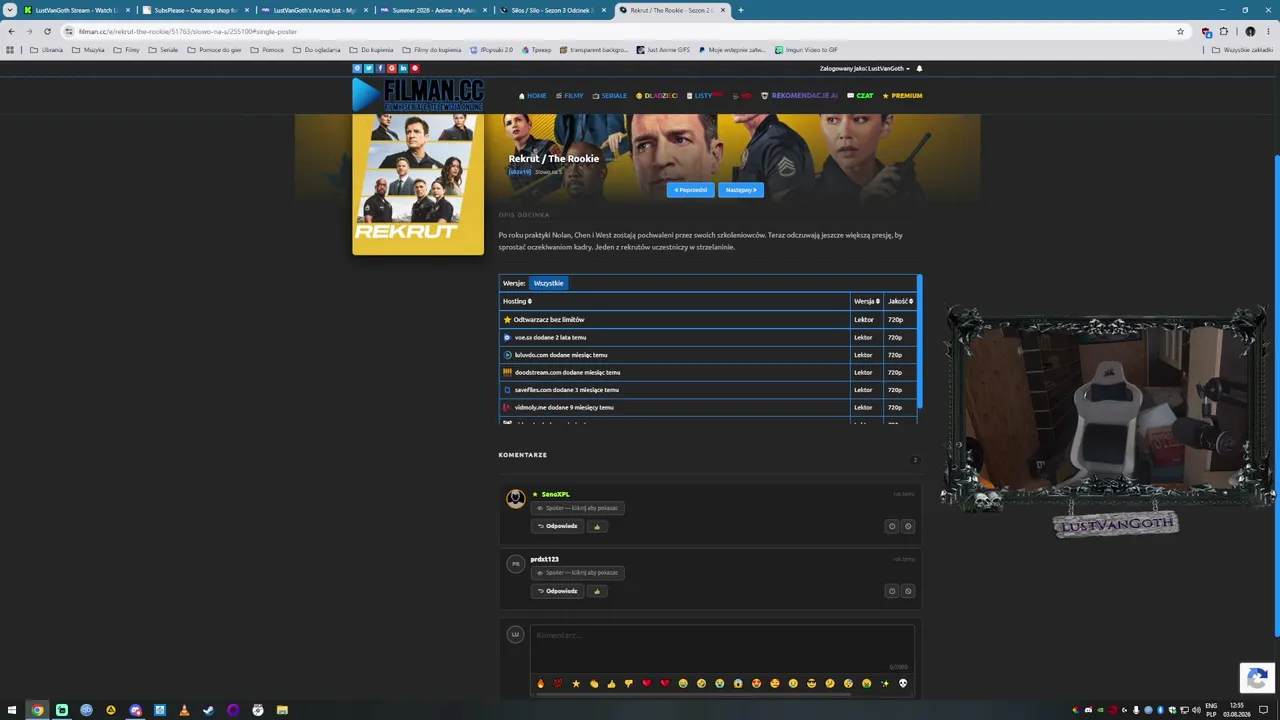Click the hosting table's blue scrollbar

[x=919, y=342]
